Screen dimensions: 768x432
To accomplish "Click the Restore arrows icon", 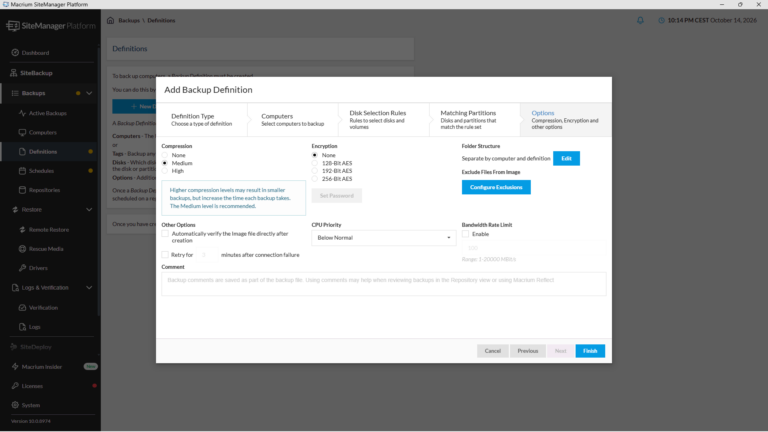I will point(15,210).
